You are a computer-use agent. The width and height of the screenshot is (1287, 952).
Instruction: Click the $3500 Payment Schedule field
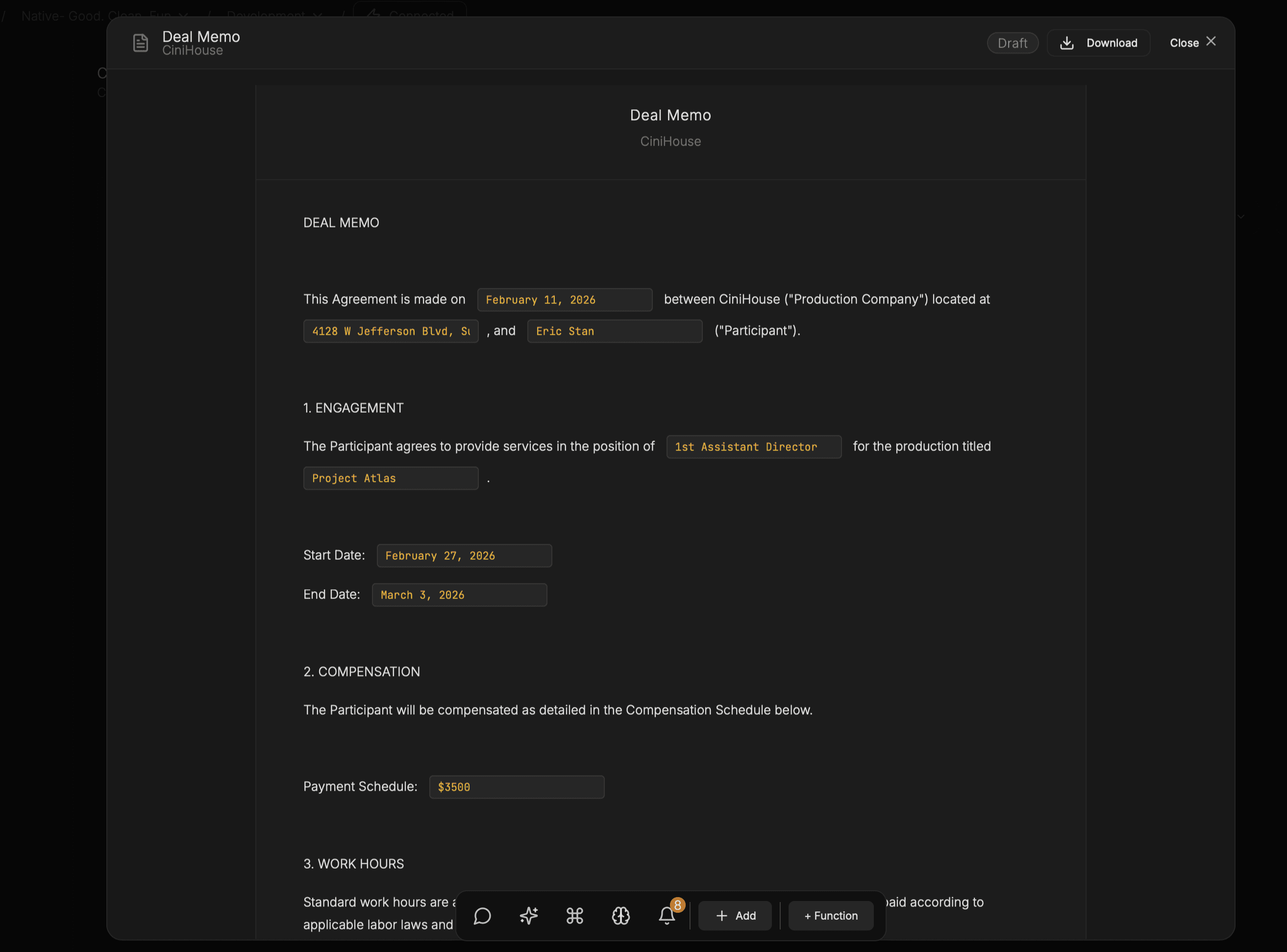[x=516, y=787]
